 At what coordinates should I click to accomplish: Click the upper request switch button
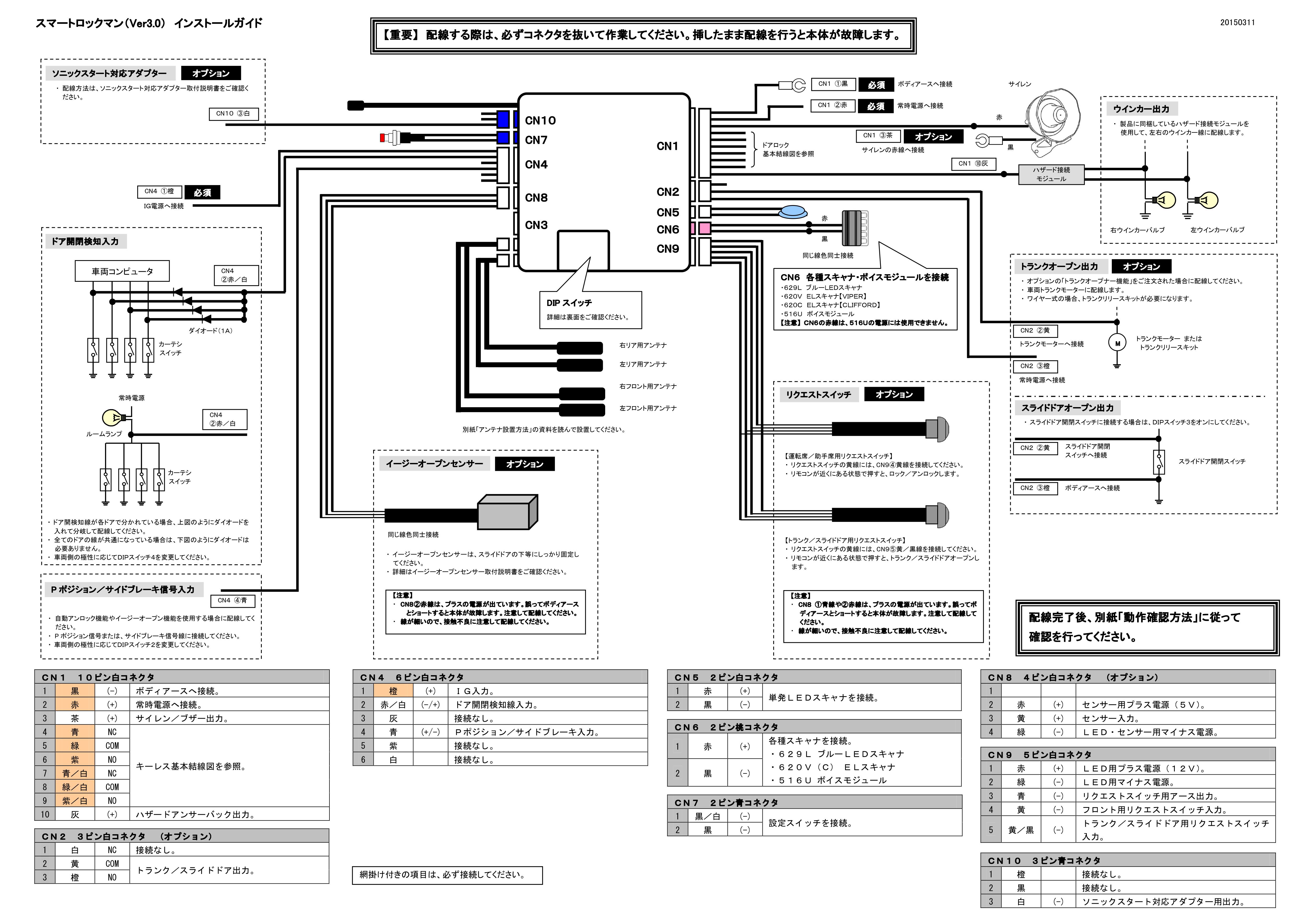coord(937,429)
